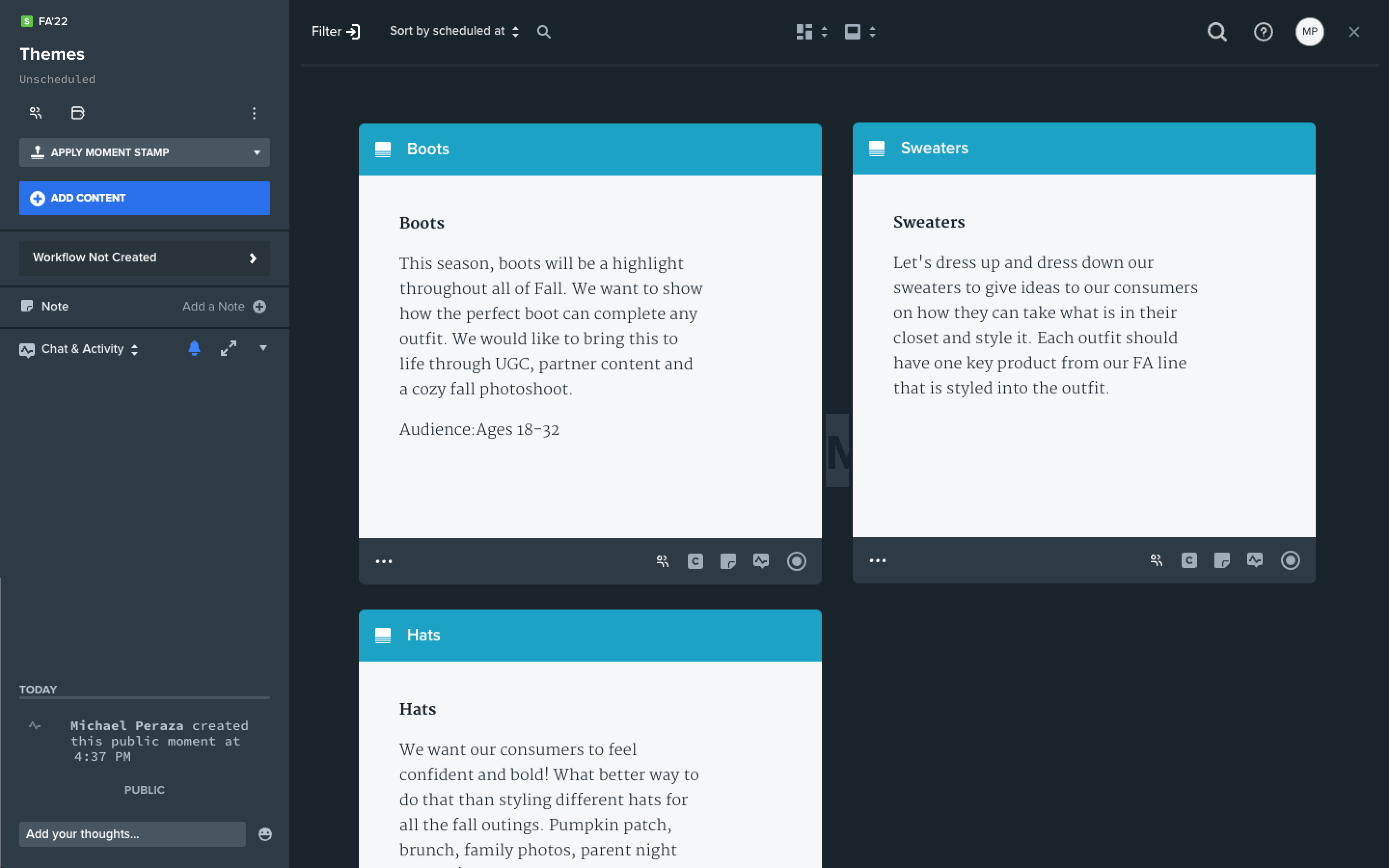Expand the Workflow Not Created section
Screen dimensions: 1389x868
pos(254,257)
